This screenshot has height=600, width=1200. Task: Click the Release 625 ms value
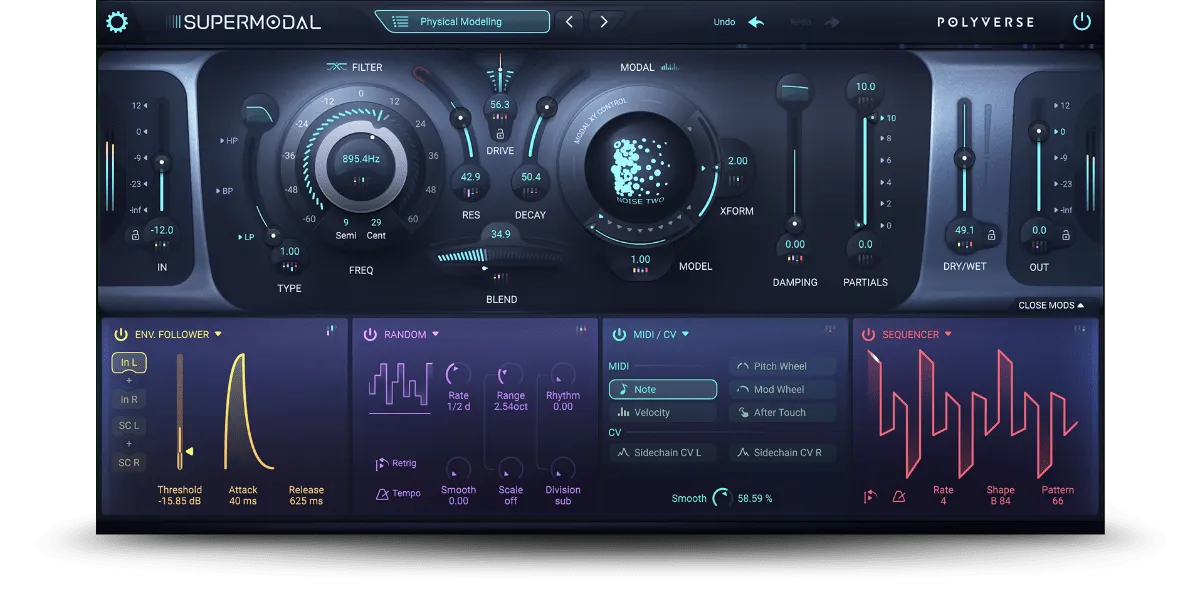coord(306,501)
